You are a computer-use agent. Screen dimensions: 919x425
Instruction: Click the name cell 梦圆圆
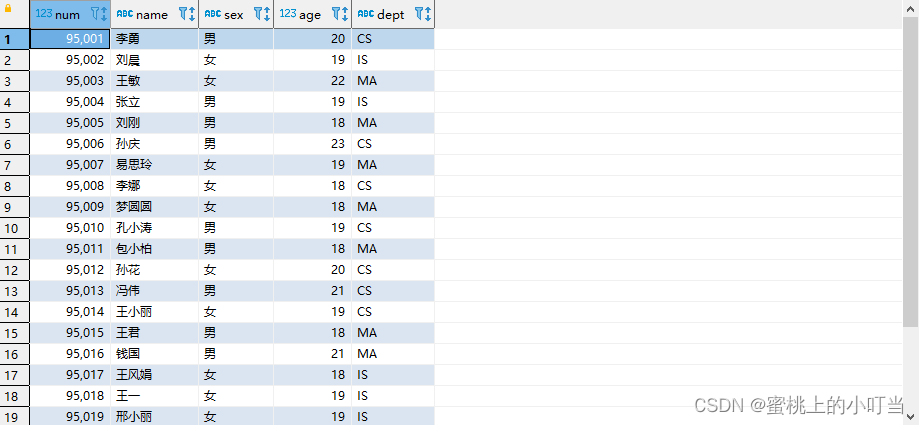[155, 207]
